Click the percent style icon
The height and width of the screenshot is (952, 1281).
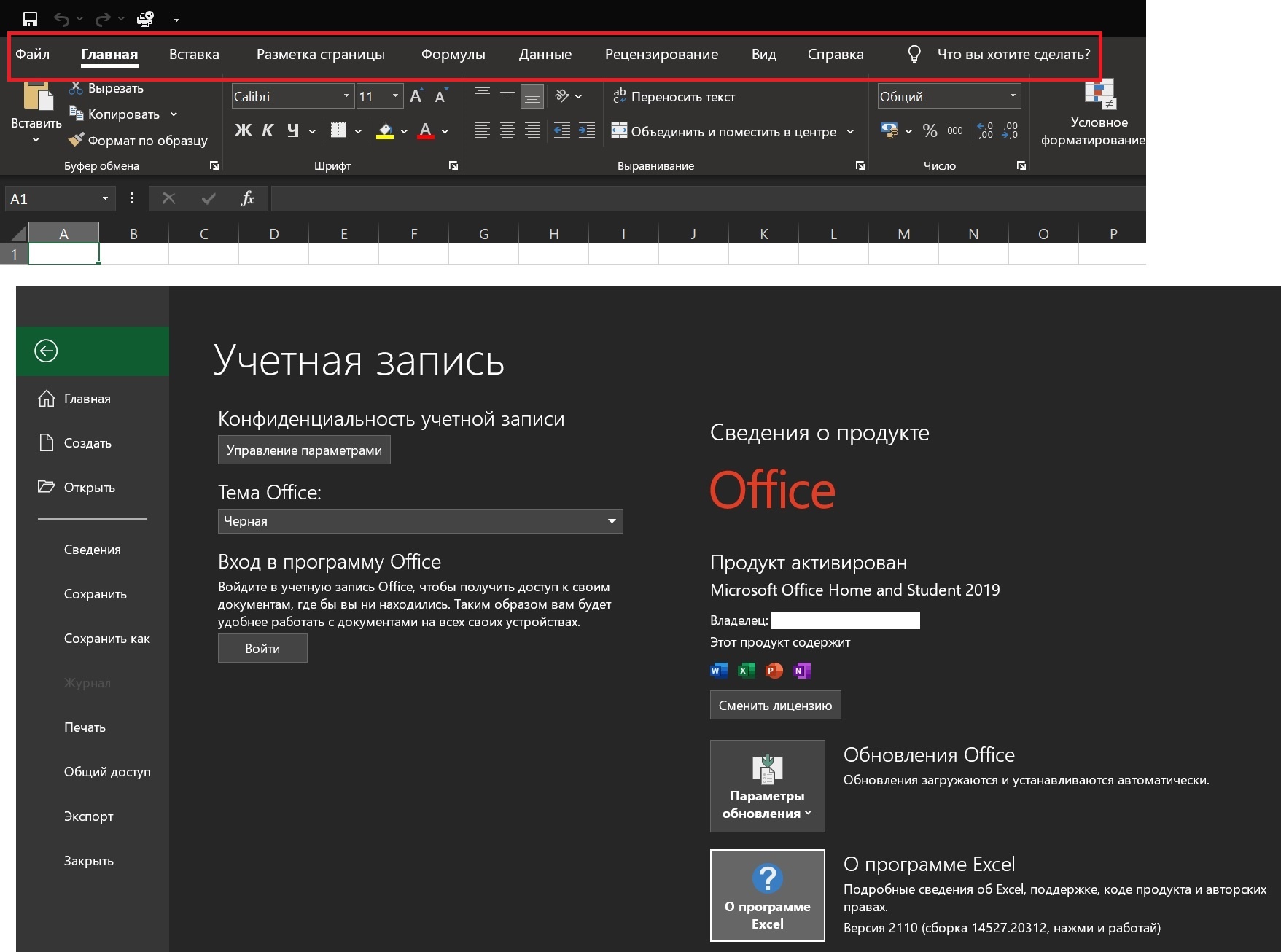pyautogui.click(x=930, y=131)
